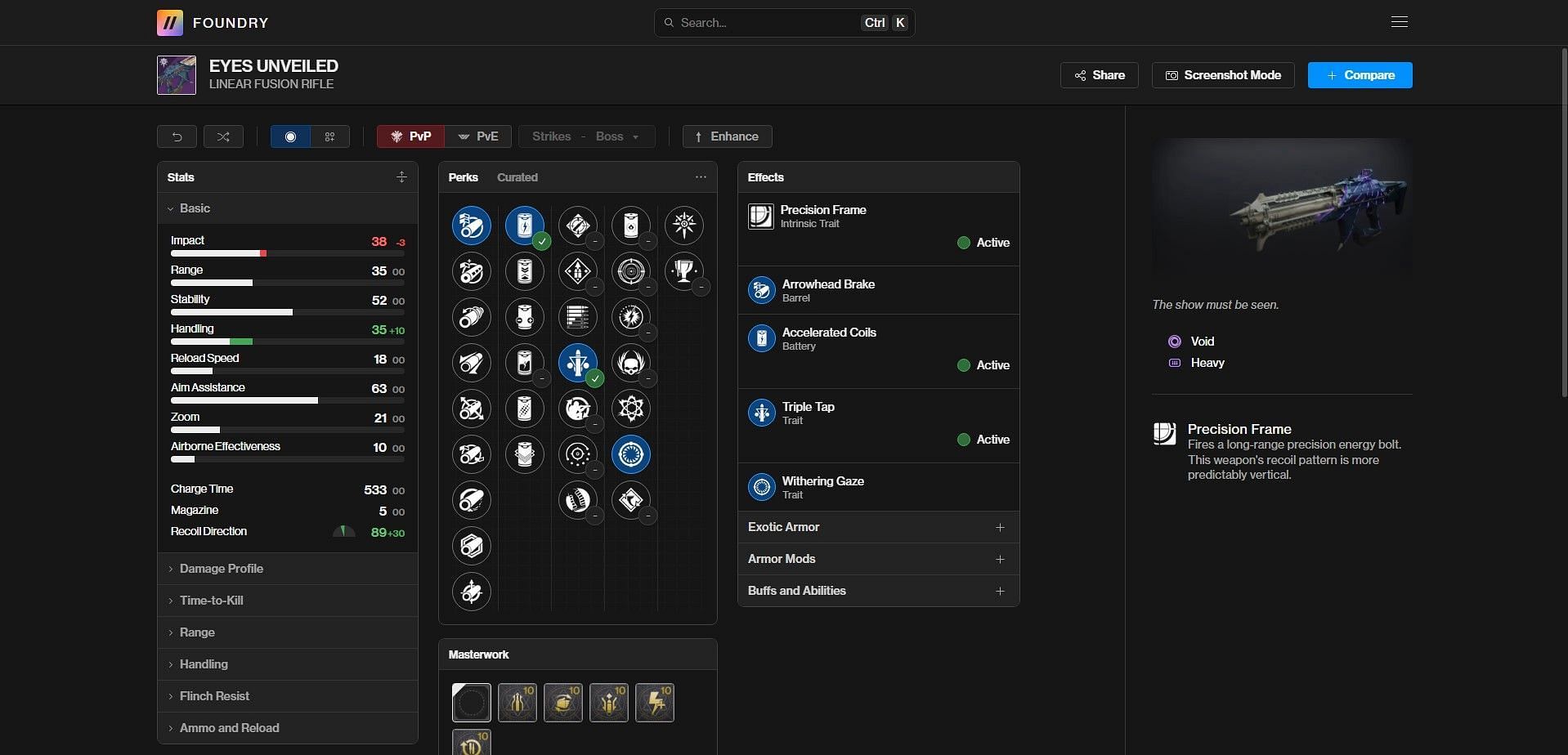Select the concentric target rings trait perk
1568x755 pixels.
[631, 271]
